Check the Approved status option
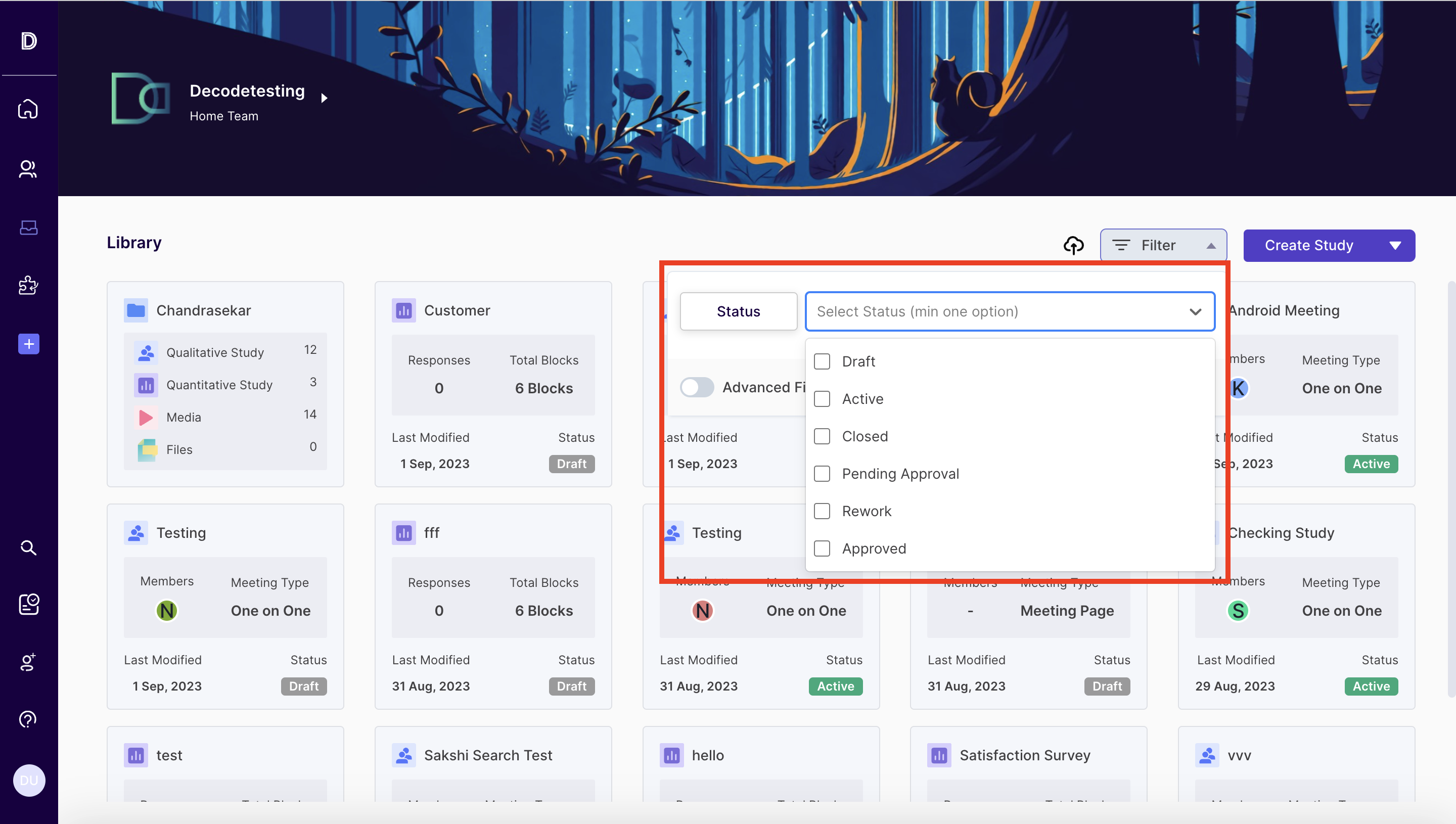Screen dimensions: 1456x824 822,548
